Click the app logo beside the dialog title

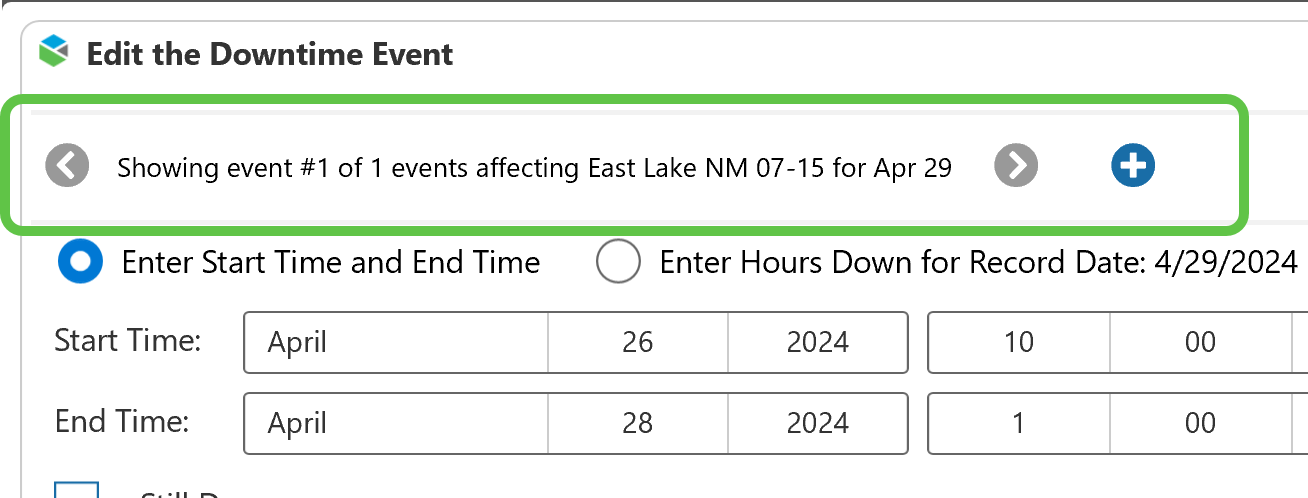[x=53, y=51]
